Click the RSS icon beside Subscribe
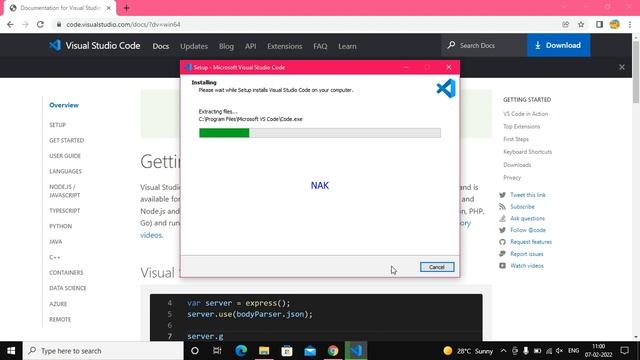The height and width of the screenshot is (360, 640). point(502,207)
